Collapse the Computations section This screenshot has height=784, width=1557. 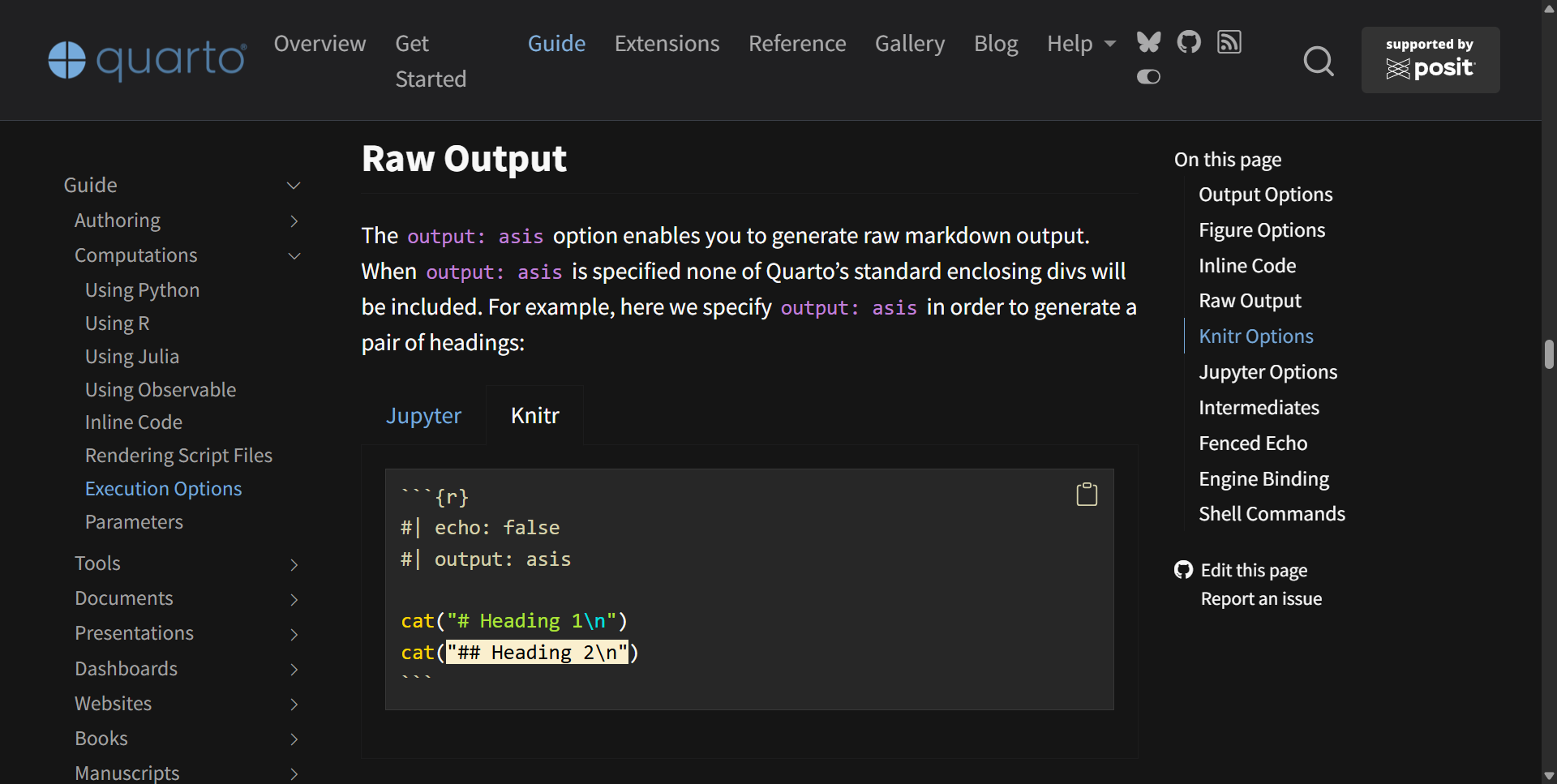tap(294, 255)
